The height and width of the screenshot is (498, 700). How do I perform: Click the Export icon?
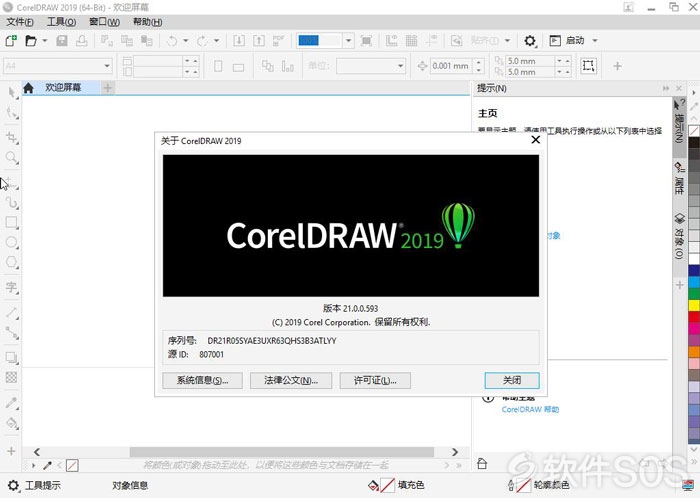pos(258,41)
